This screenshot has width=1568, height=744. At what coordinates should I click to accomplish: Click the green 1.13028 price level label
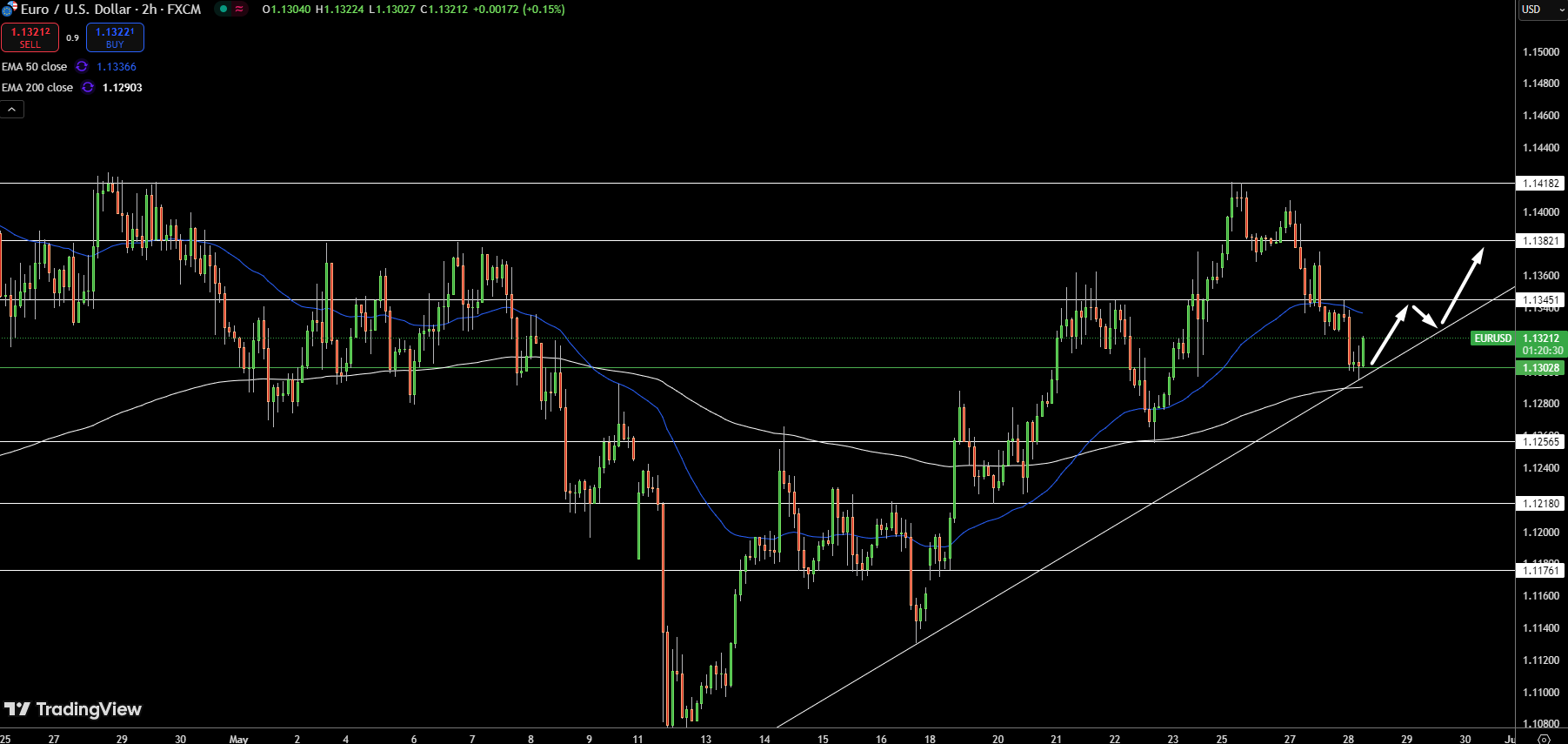pyautogui.click(x=1541, y=368)
